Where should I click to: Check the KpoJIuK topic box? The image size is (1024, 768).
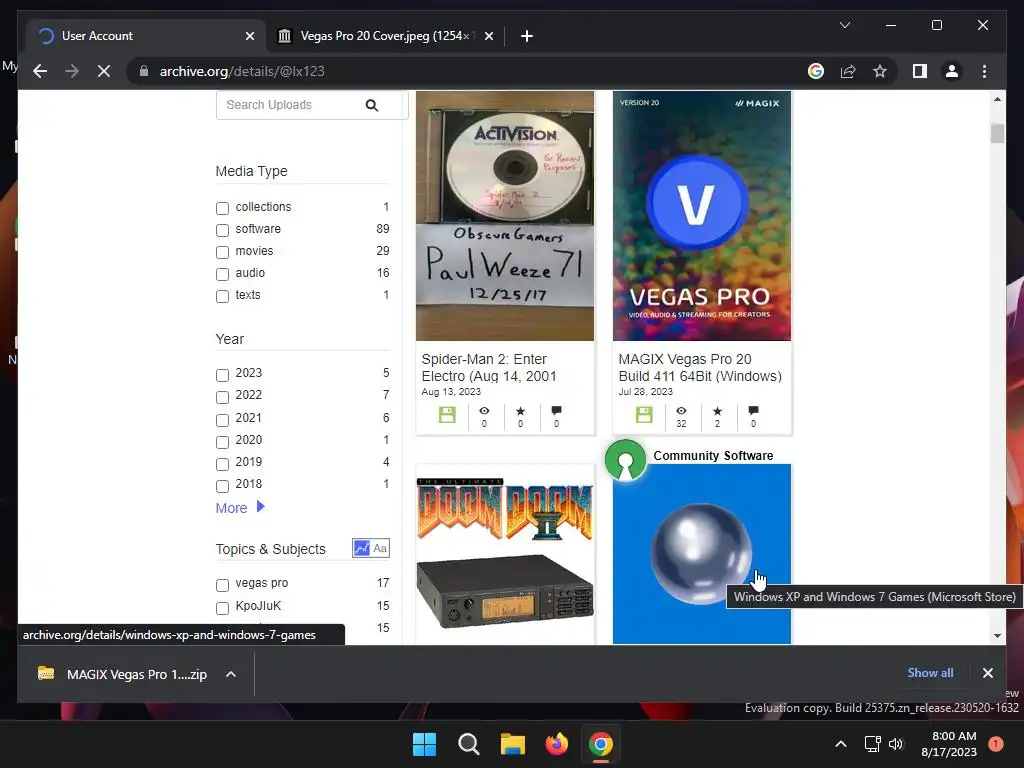pos(222,607)
